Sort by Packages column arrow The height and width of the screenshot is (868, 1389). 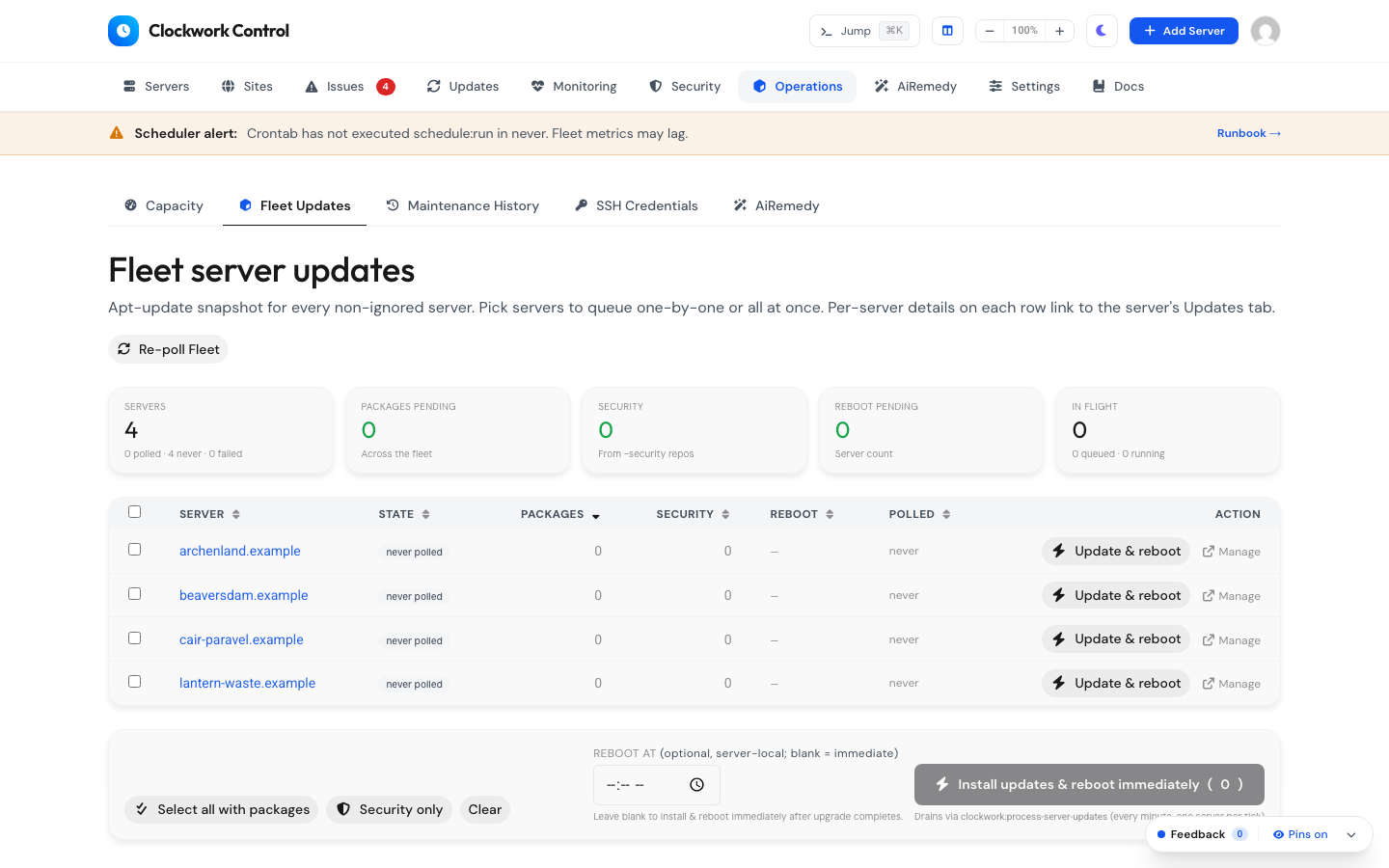click(596, 515)
